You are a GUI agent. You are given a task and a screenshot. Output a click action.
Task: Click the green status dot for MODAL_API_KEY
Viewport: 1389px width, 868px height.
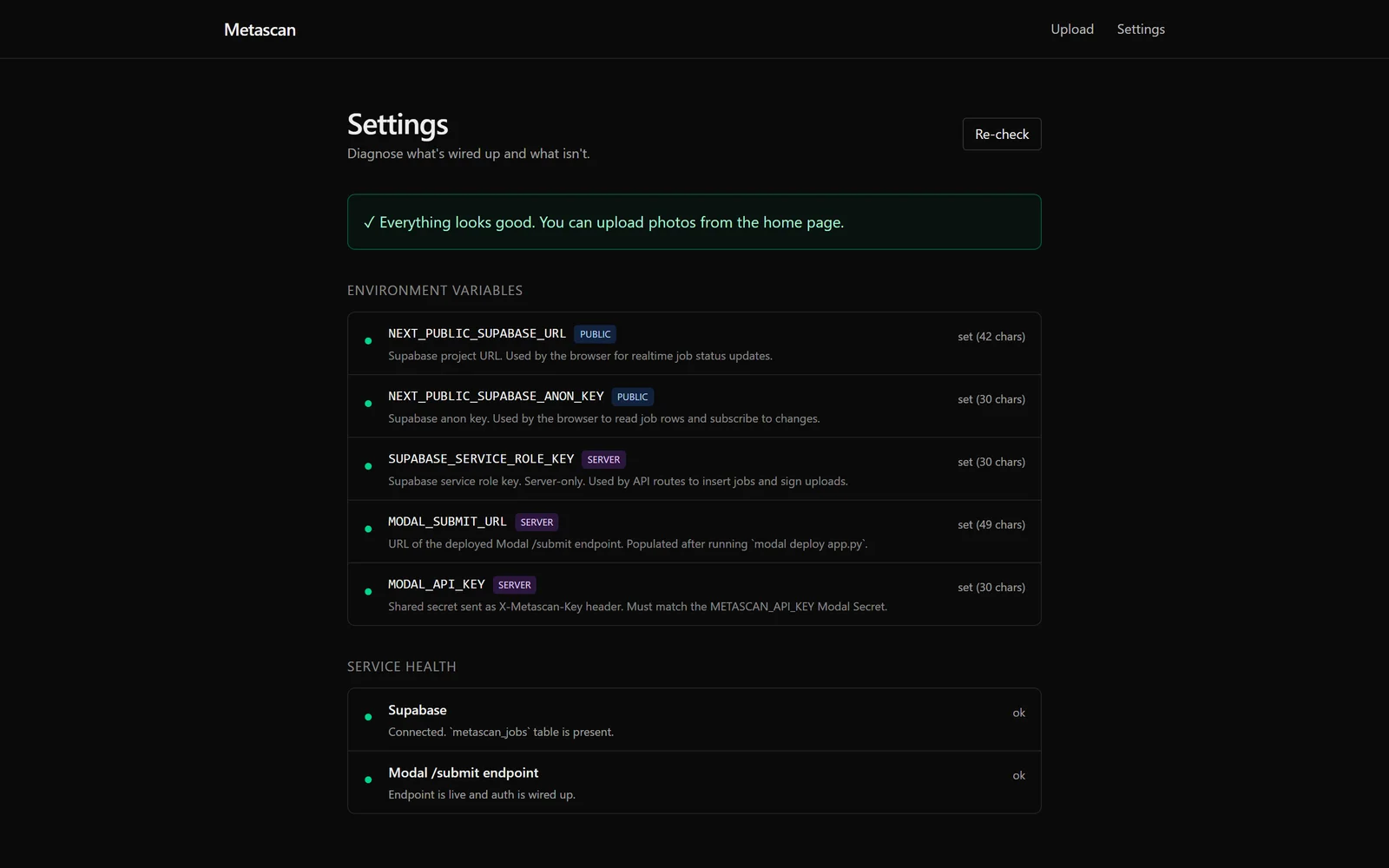click(368, 592)
